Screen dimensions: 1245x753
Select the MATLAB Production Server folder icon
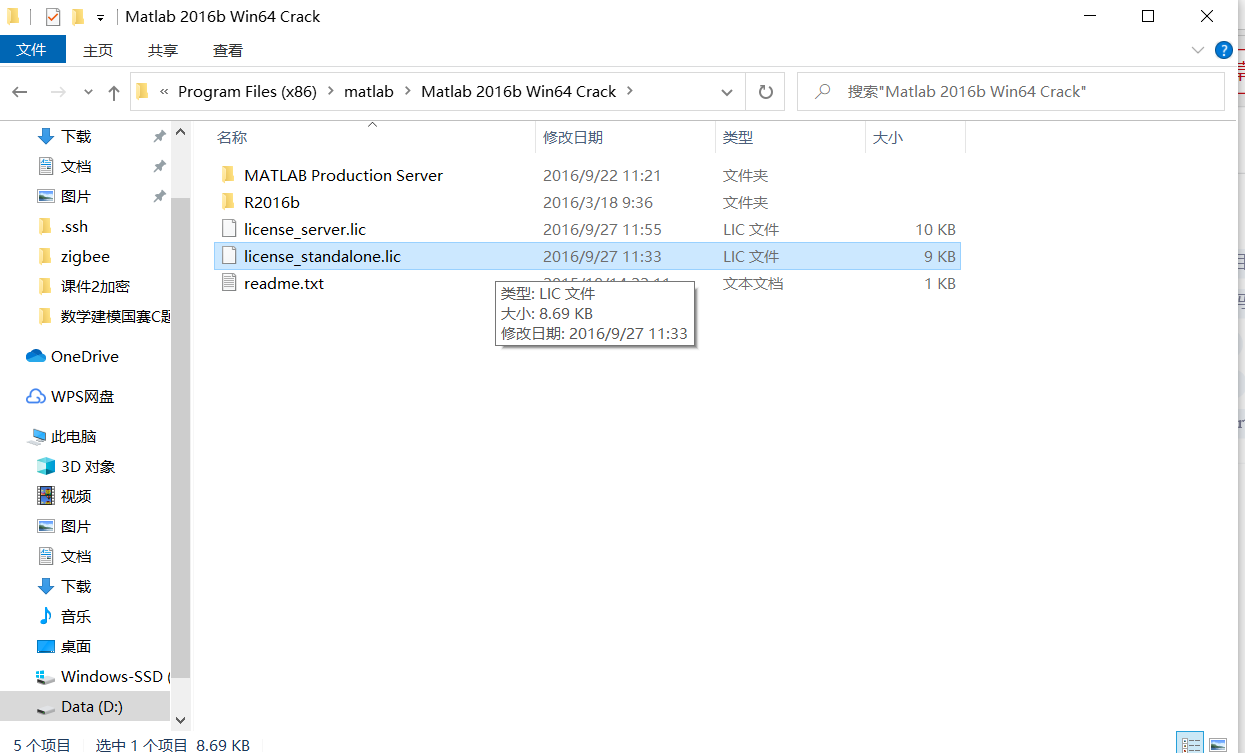[228, 175]
